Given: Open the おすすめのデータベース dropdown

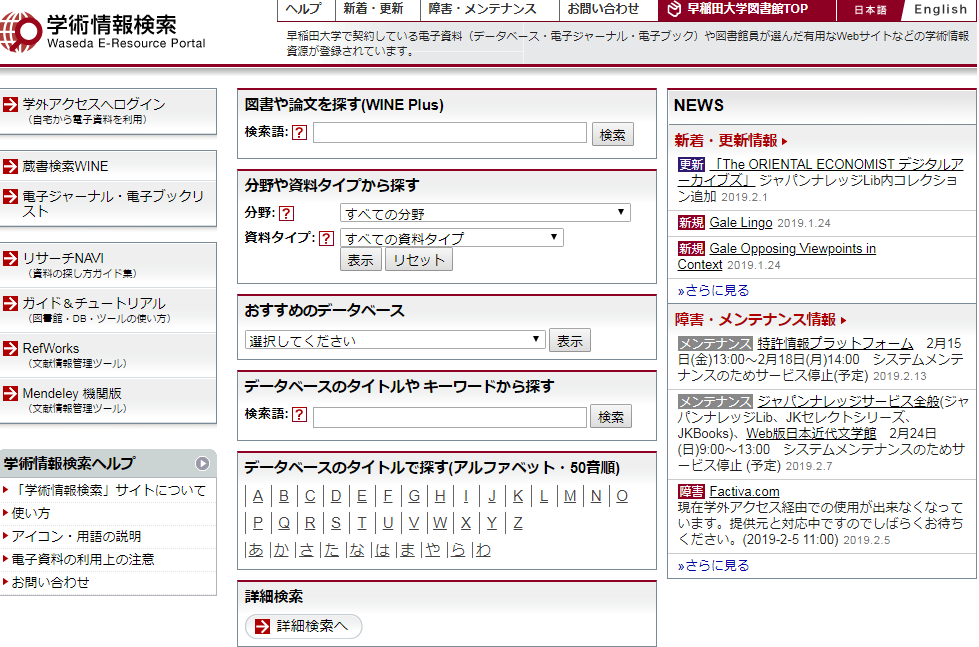Looking at the screenshot, I should pyautogui.click(x=395, y=340).
